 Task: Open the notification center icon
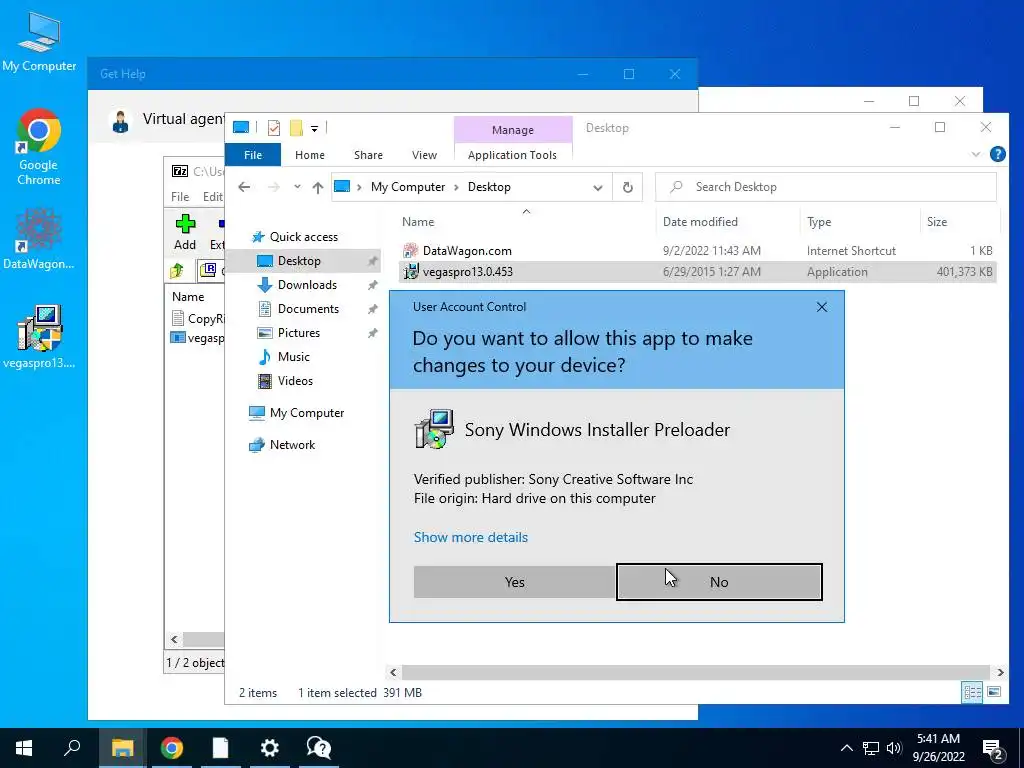point(993,749)
